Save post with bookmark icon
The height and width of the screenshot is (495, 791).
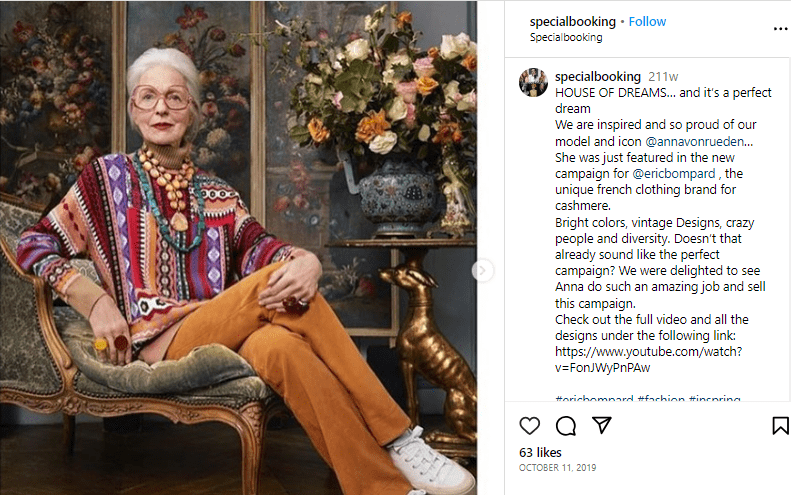(x=780, y=425)
